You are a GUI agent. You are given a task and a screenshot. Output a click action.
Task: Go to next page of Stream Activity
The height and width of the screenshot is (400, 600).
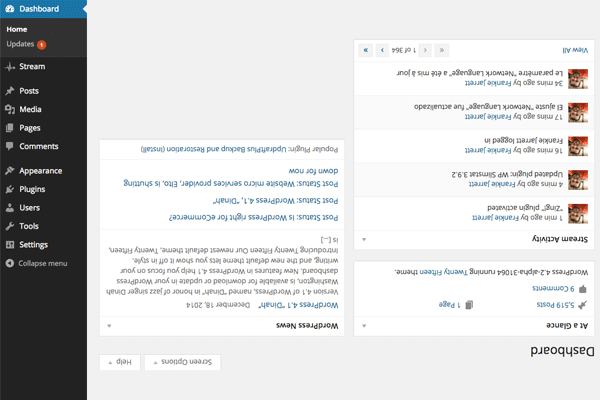click(382, 50)
